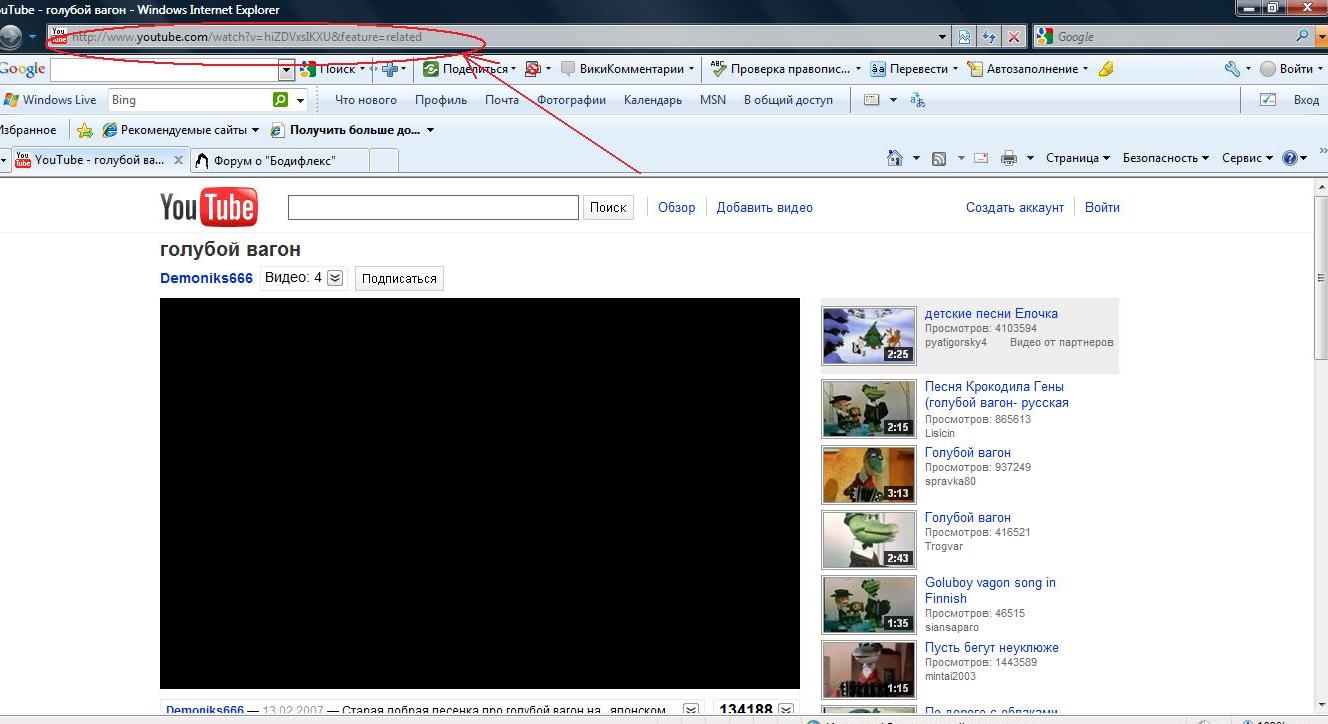Click Перевести translate button

coord(908,69)
